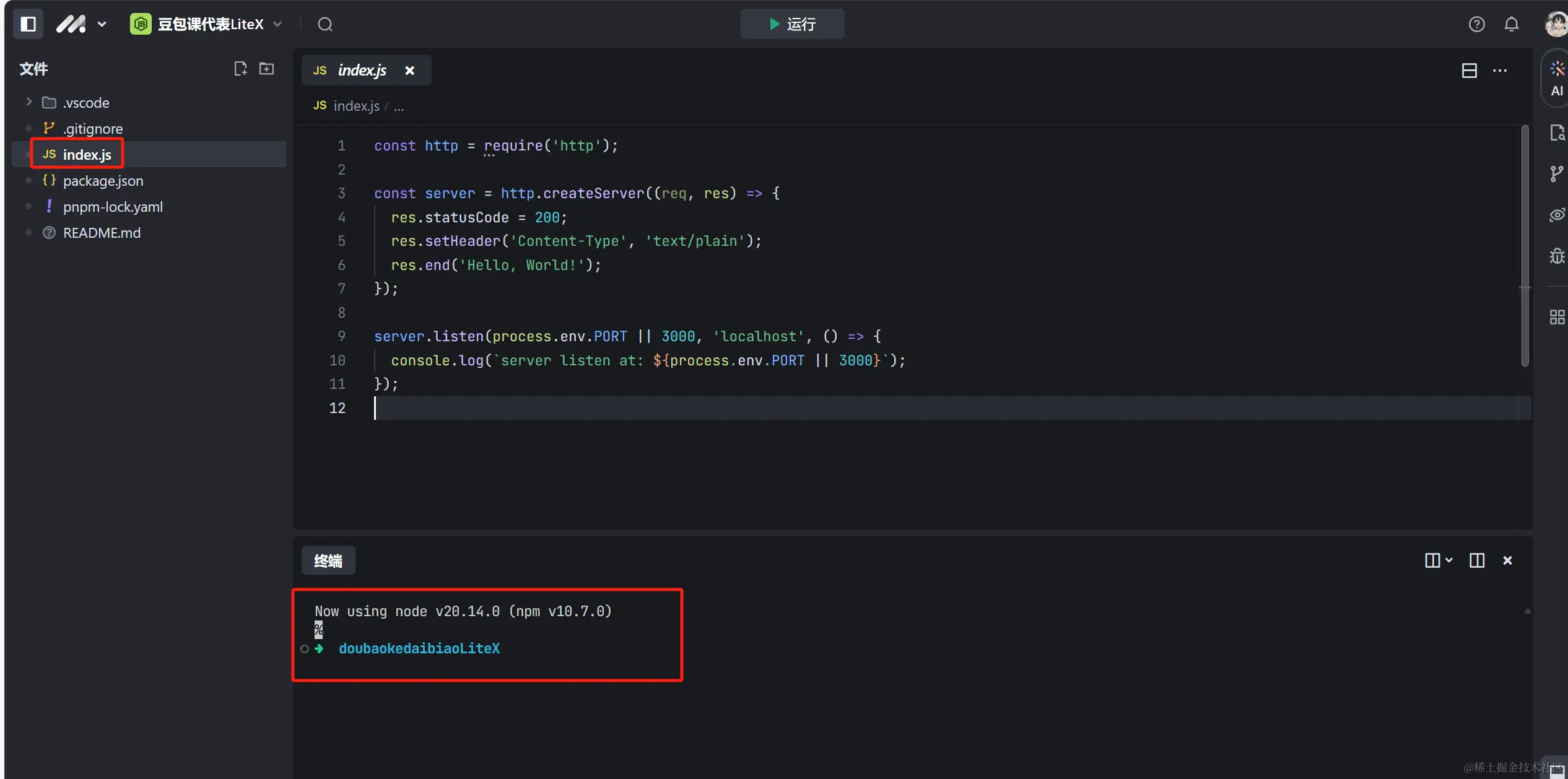Open the 豆包课代表LiteX project dropdown
The width and height of the screenshot is (1568, 779).
(206, 24)
